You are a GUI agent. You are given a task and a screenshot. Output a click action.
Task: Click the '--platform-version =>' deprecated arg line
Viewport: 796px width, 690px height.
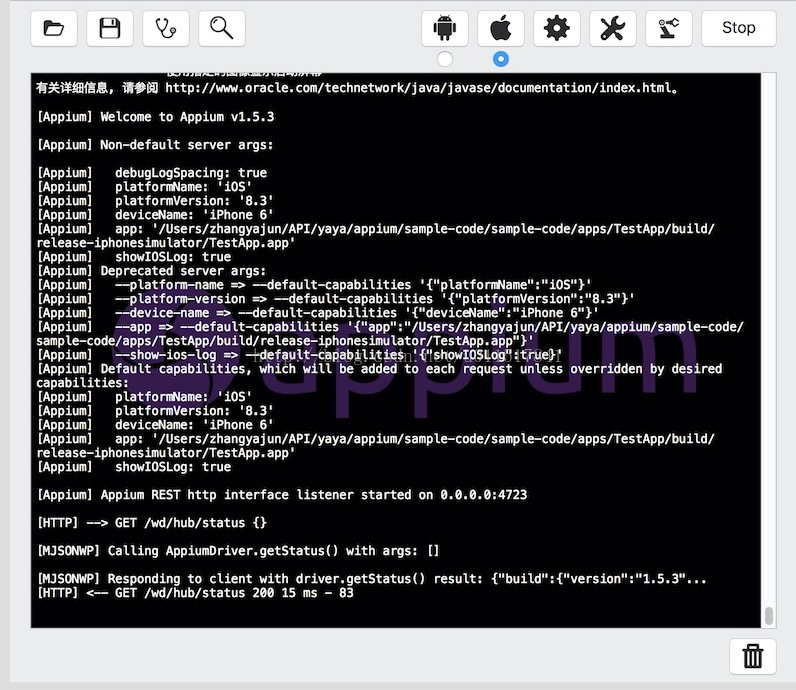(x=336, y=299)
